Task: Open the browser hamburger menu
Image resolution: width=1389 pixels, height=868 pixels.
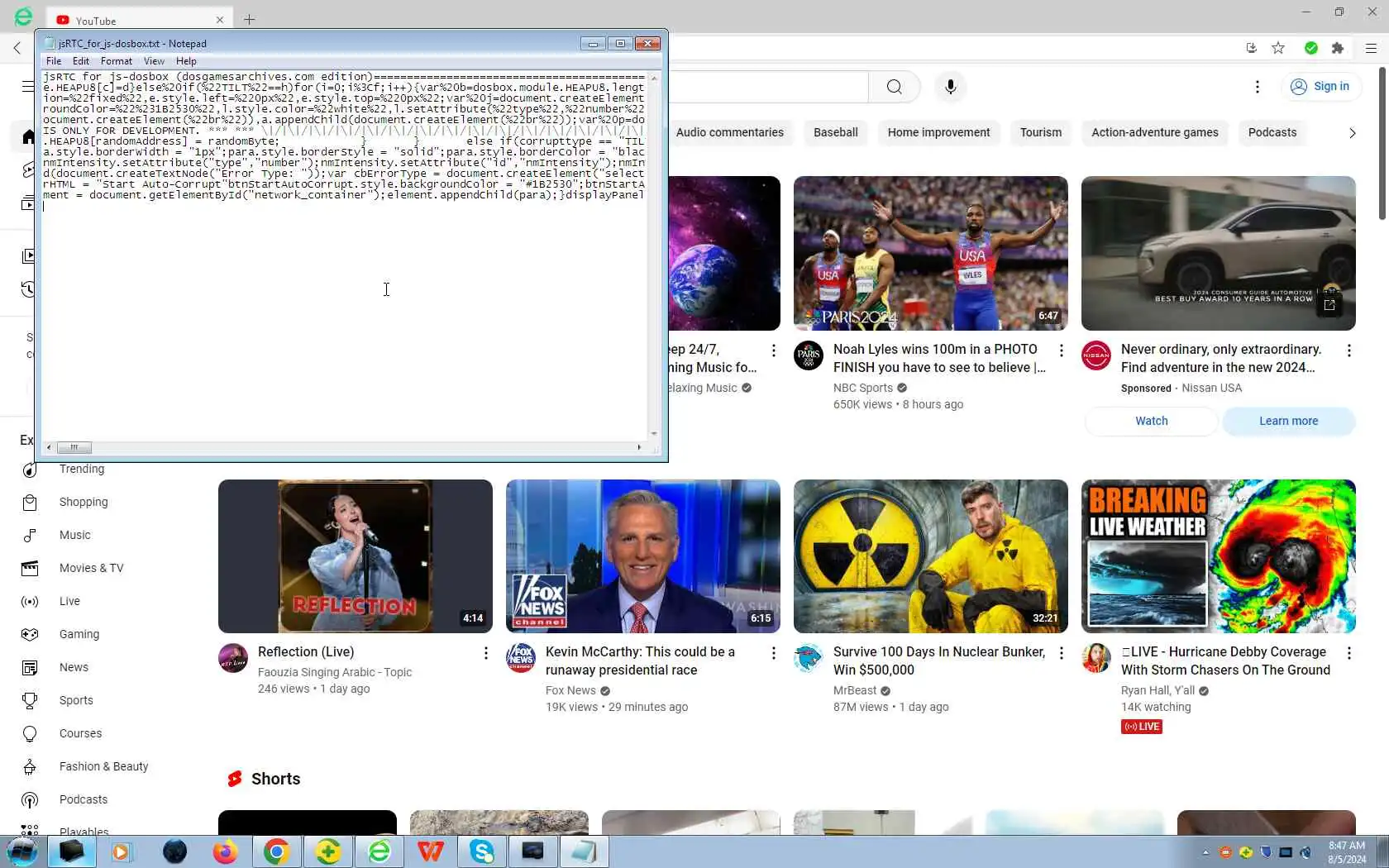Action: click(1371, 48)
